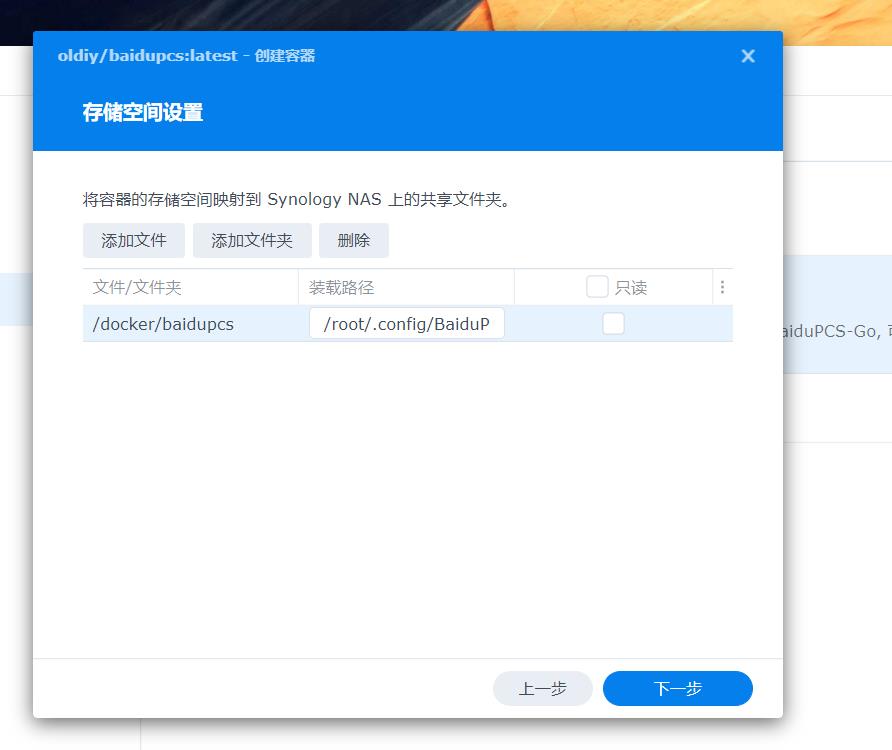Toggle all volume mappings to read-only
This screenshot has width=892, height=750.
[595, 286]
